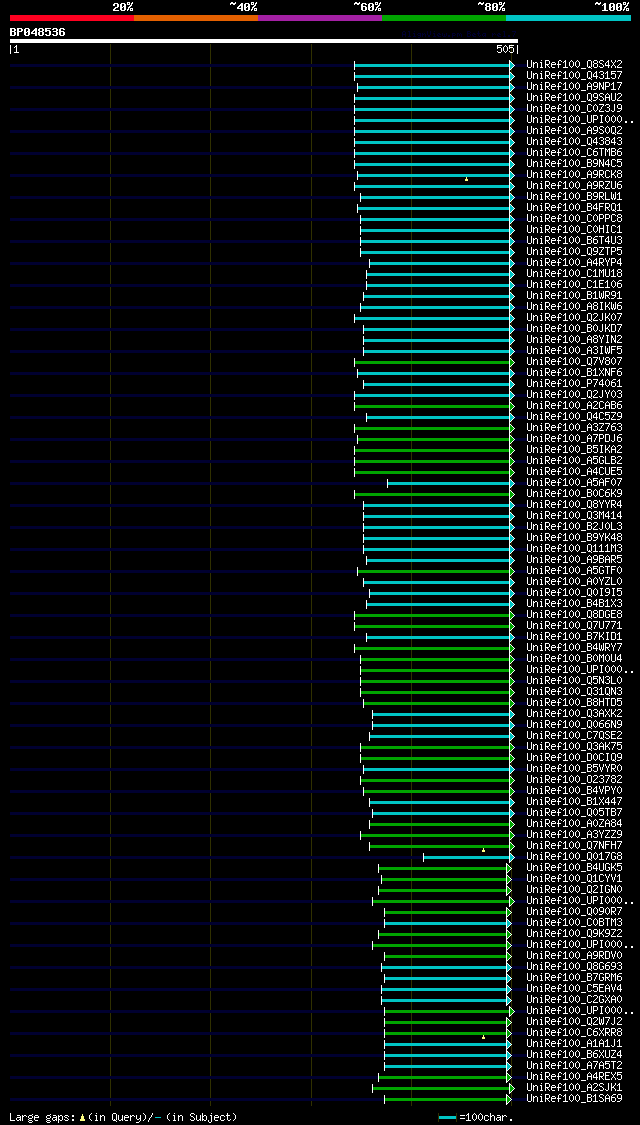The width and height of the screenshot is (640, 1125).
Task: Click the green alignment bar for A5GTF0
Action: (x=436, y=571)
